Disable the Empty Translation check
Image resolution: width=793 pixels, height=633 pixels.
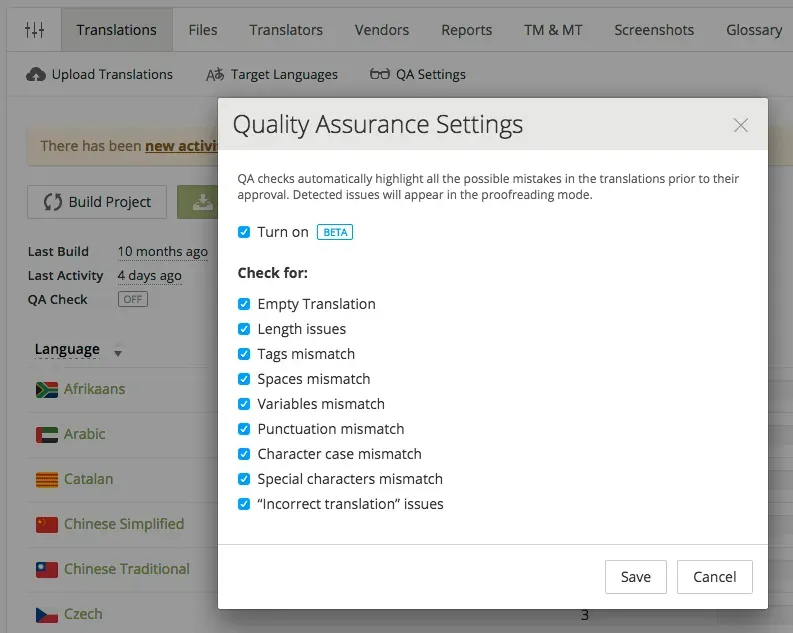244,304
